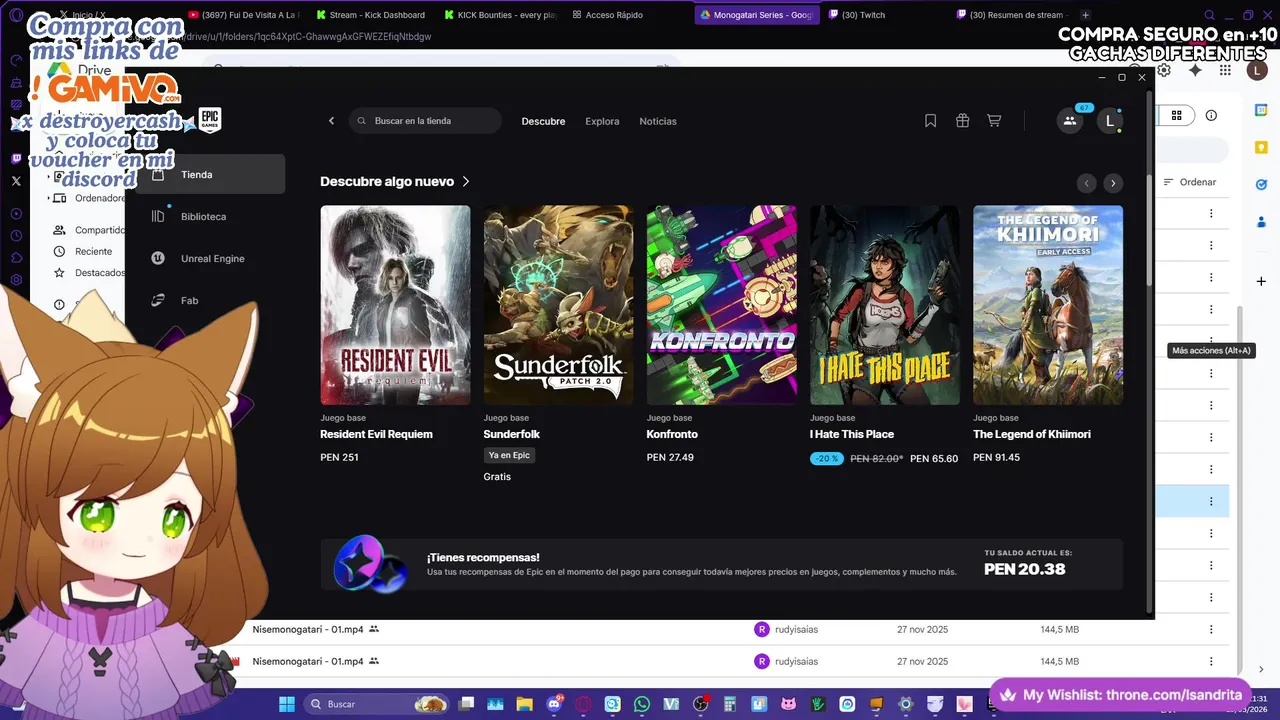Open the Resident Evil Requiem title link
The image size is (1280, 720).
click(376, 434)
